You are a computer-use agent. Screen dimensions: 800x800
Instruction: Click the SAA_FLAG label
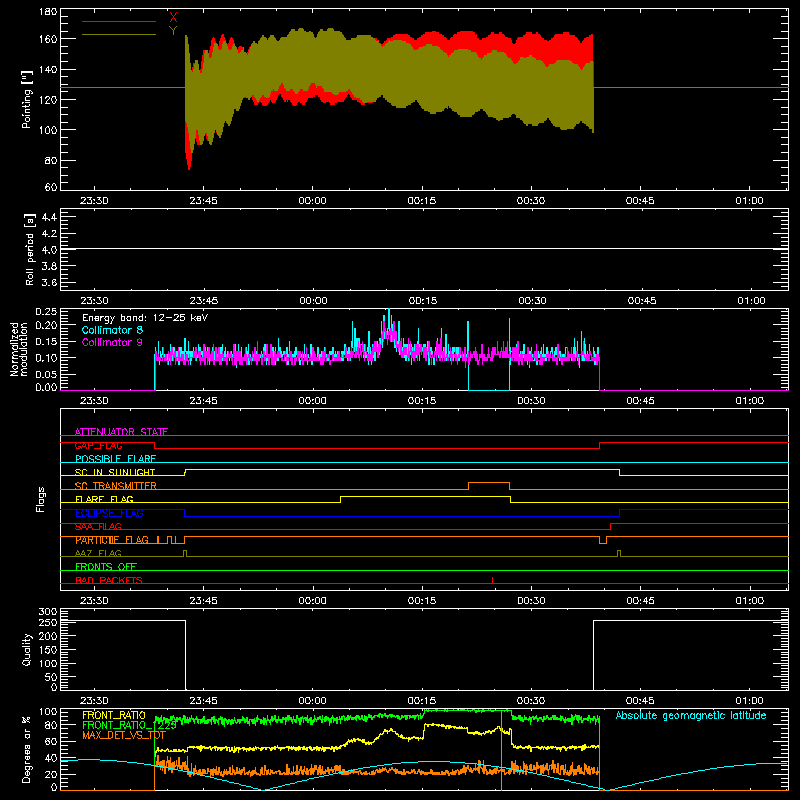click(x=98, y=527)
